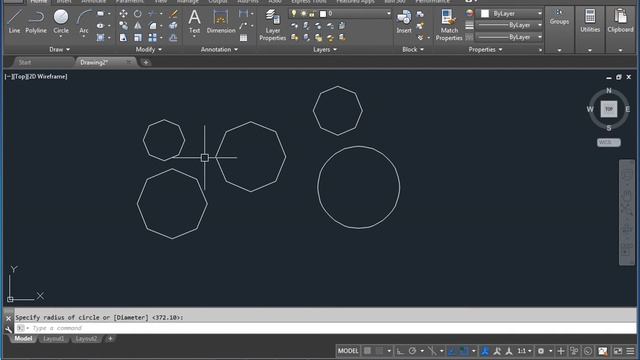This screenshot has height=360, width=640.
Task: Click the Explode tool icon
Action: click(173, 26)
